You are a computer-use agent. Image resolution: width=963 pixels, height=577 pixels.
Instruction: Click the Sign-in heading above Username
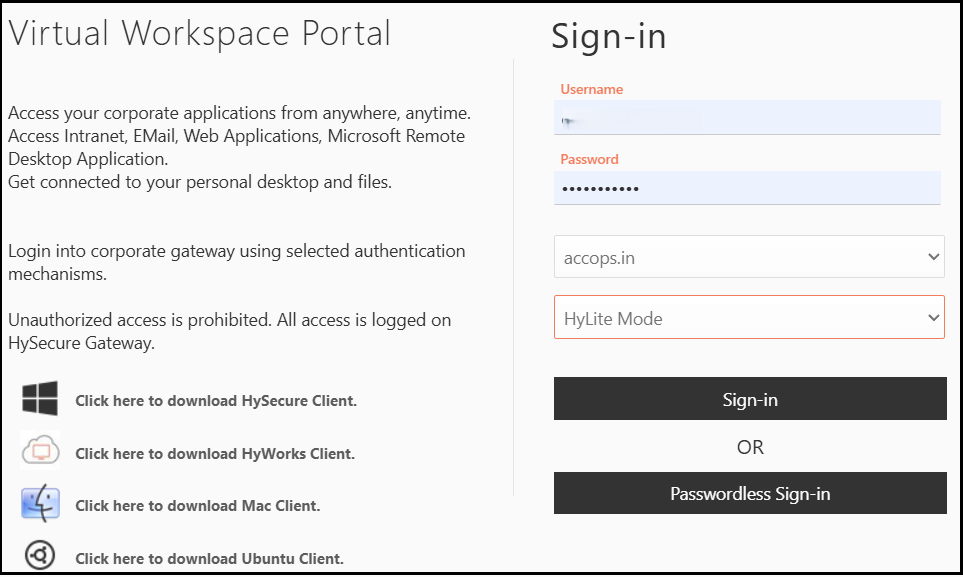click(x=609, y=37)
